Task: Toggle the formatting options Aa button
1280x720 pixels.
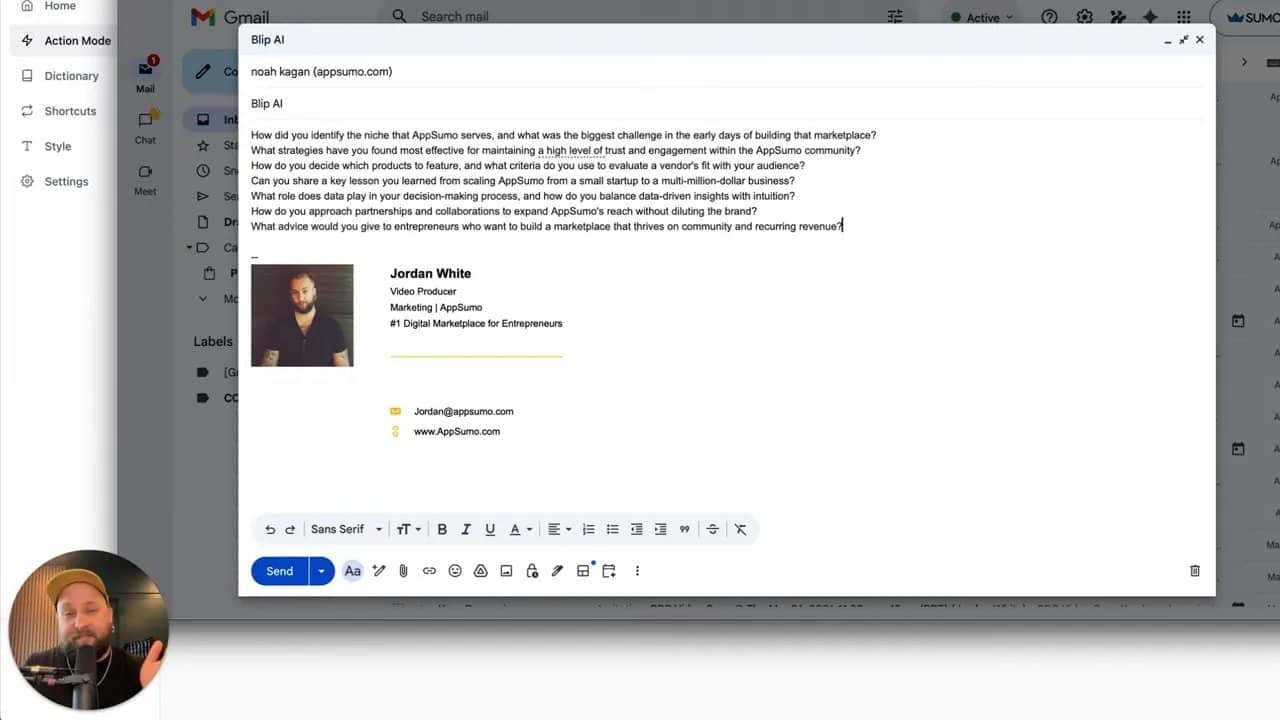Action: pos(352,571)
